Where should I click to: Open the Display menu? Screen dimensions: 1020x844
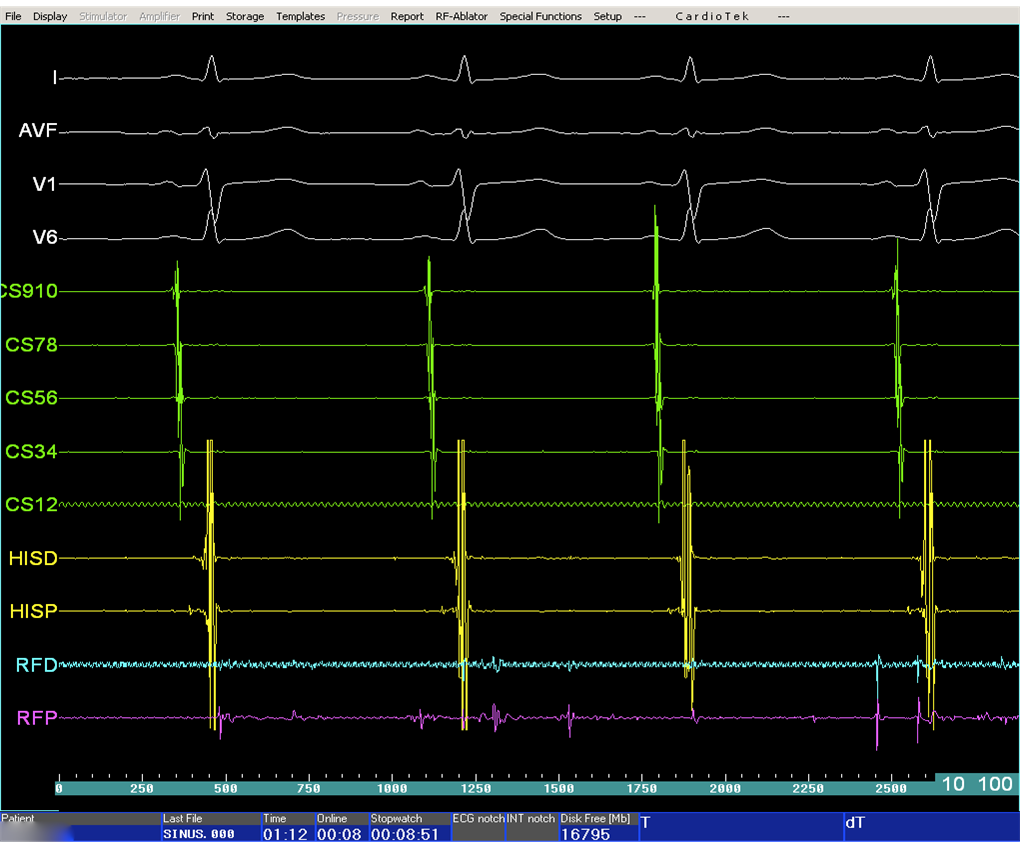[x=50, y=16]
